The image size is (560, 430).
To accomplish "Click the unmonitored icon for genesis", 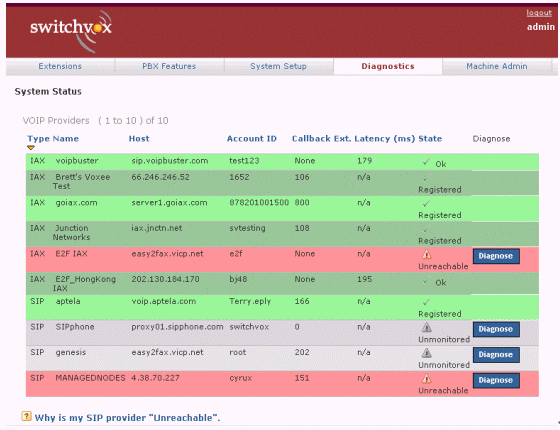I will coord(426,353).
